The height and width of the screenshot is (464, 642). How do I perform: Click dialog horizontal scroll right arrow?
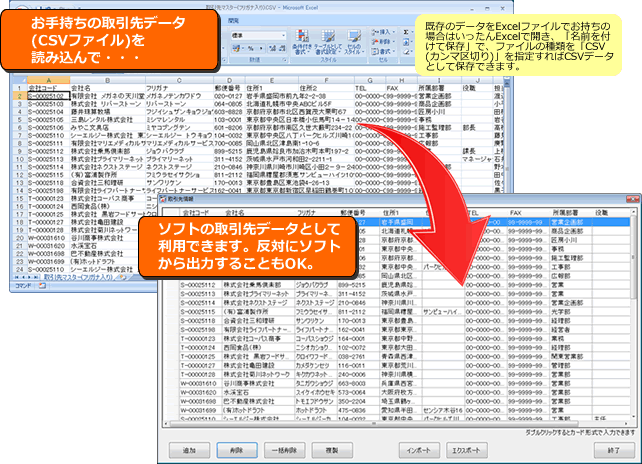626,423
